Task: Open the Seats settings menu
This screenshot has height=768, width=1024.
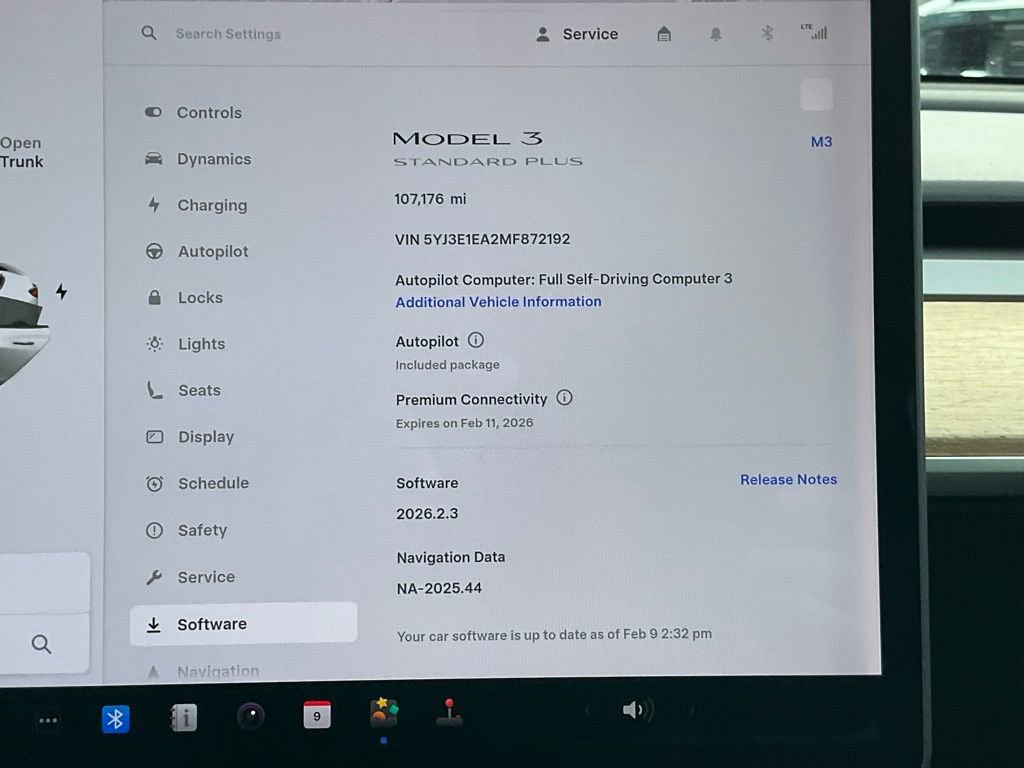Action: (x=199, y=391)
